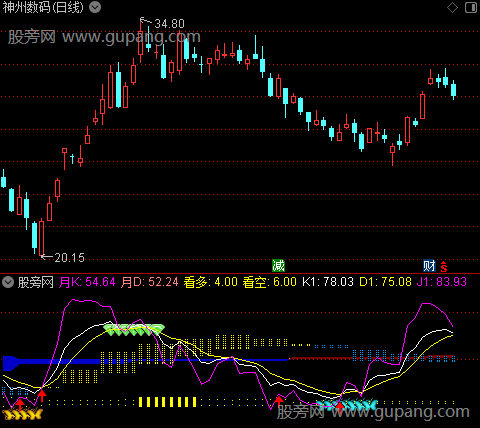Screen dimensions: 480x428
Task: Click the green 减 marker icon
Action: 278,266
